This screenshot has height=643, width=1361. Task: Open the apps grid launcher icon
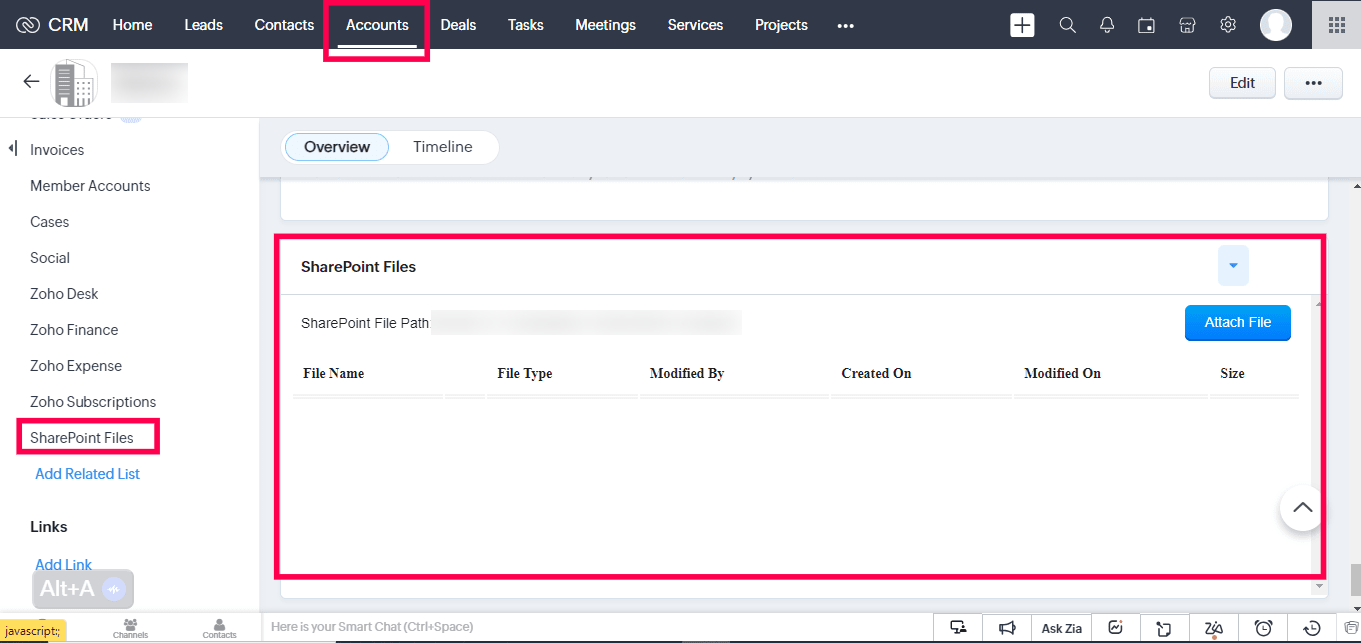1336,25
